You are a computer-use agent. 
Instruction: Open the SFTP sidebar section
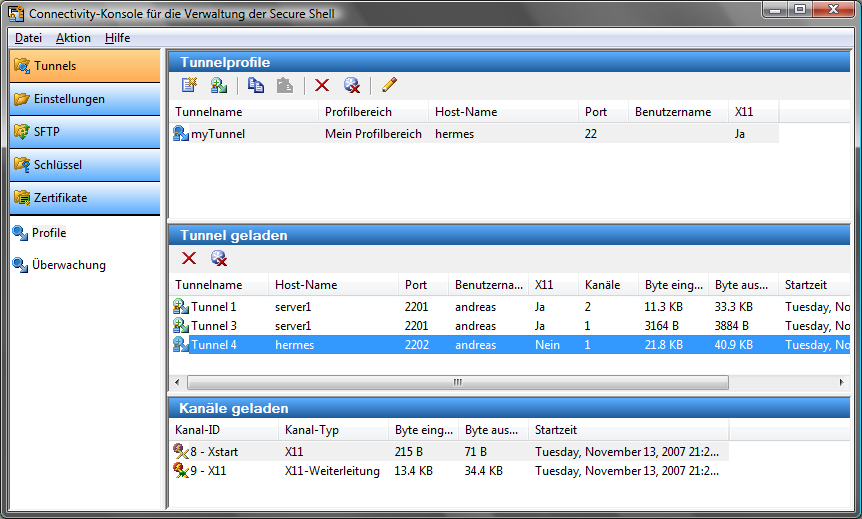[x=85, y=132]
